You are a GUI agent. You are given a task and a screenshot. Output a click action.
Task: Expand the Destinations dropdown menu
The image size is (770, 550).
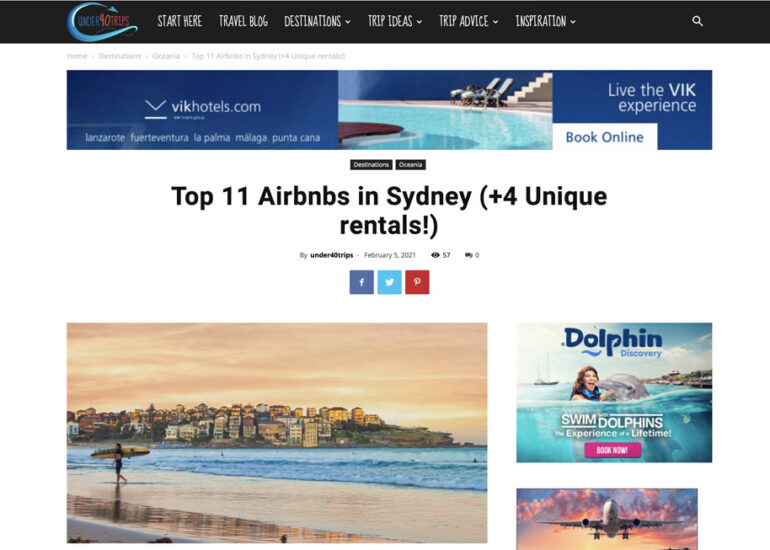tap(317, 21)
